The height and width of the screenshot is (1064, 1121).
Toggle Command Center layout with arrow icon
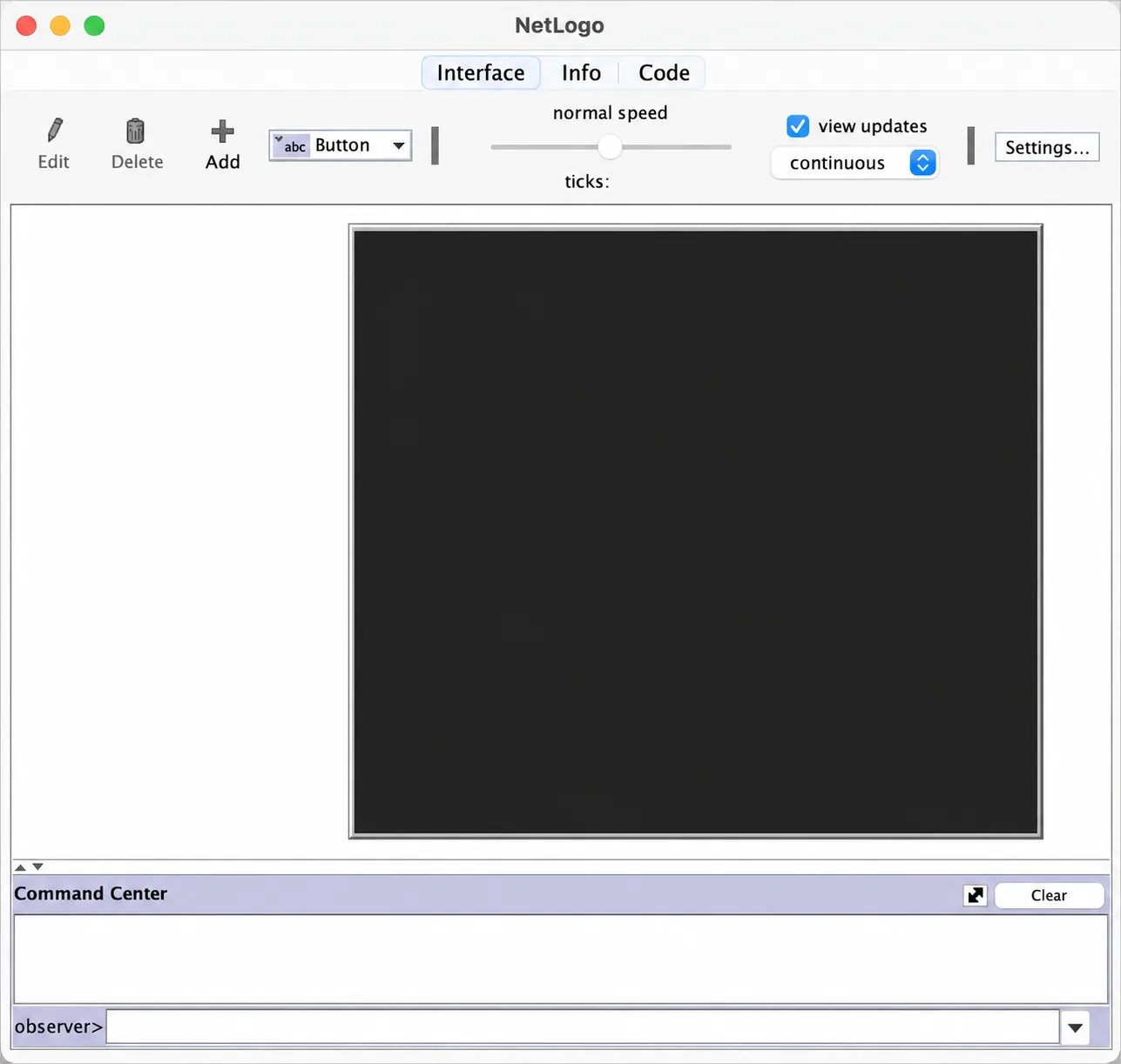[975, 895]
